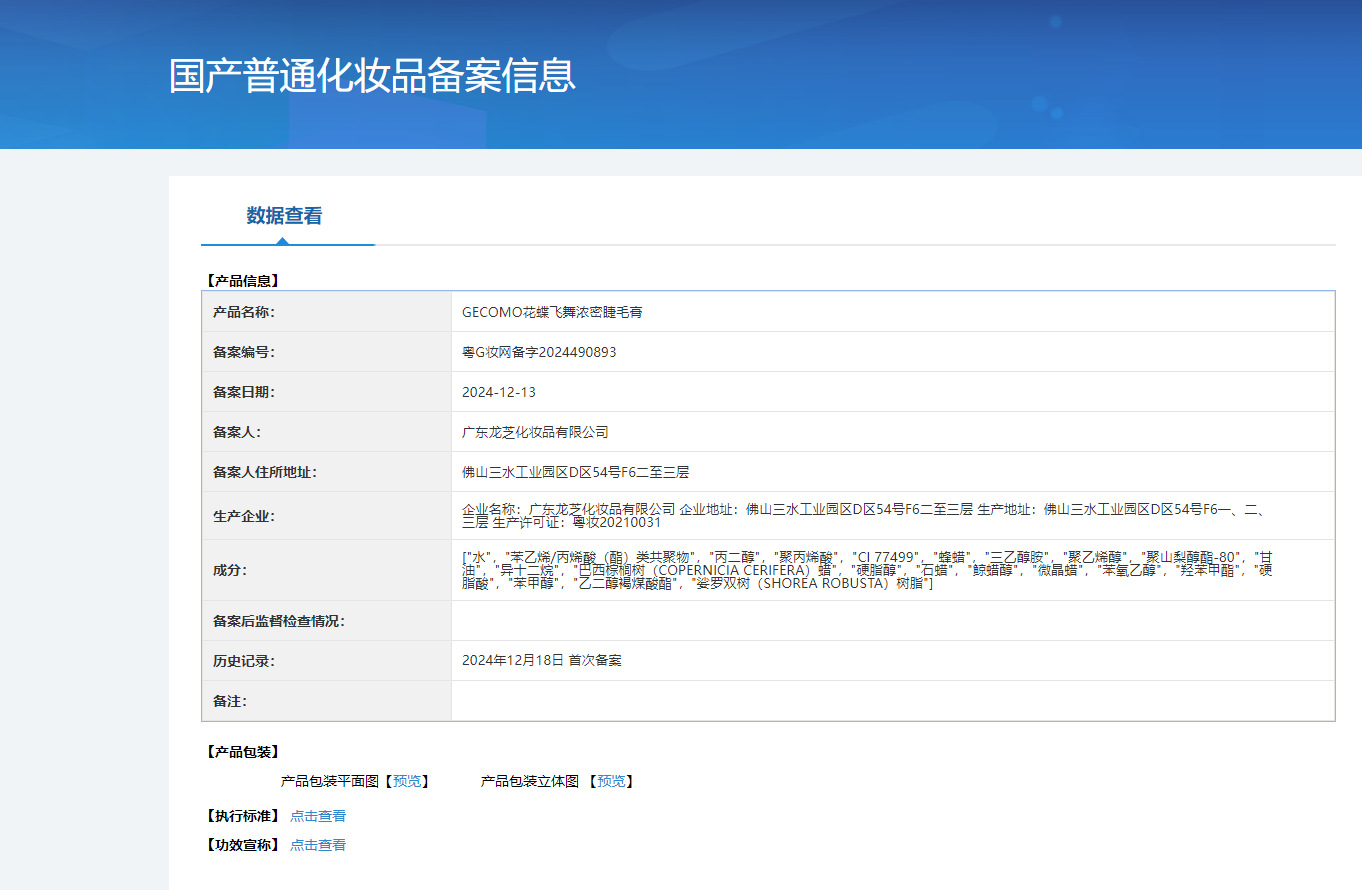Click the 【产品信息】 section heading
The image size is (1362, 890).
click(241, 281)
